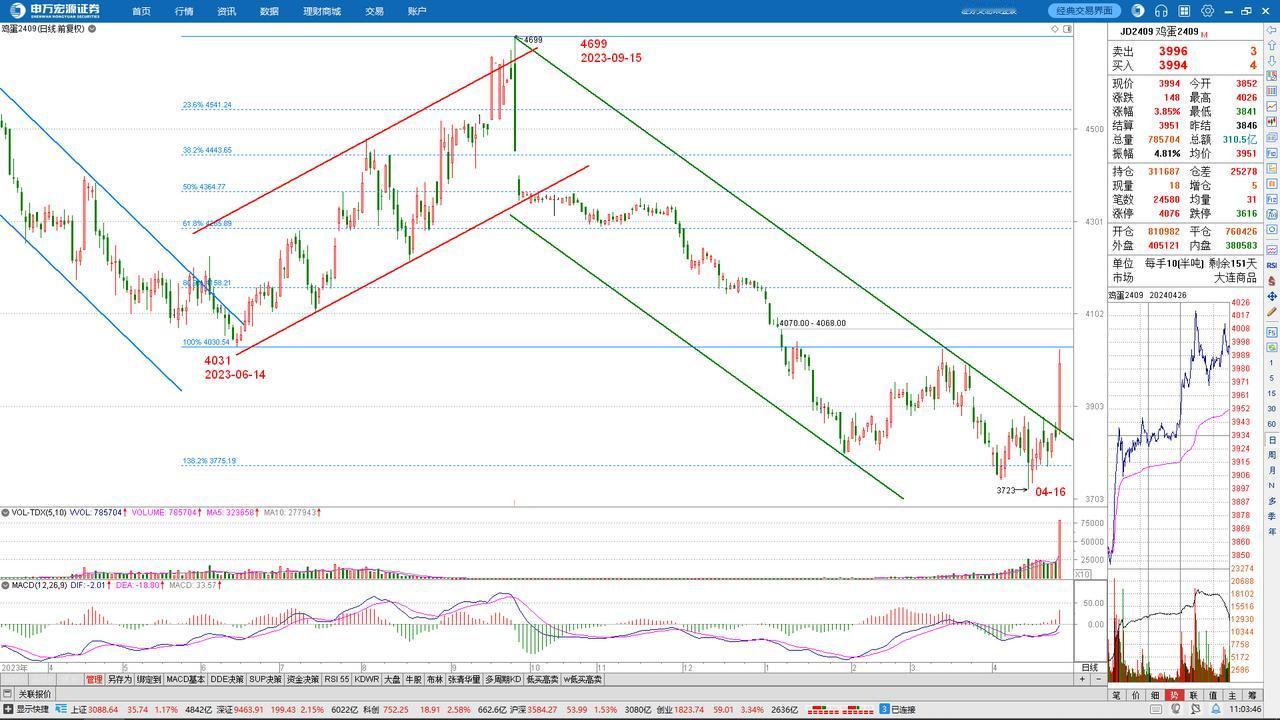Select the 周 weekly period button
Viewport: 1280px width, 720px height.
(1271, 455)
